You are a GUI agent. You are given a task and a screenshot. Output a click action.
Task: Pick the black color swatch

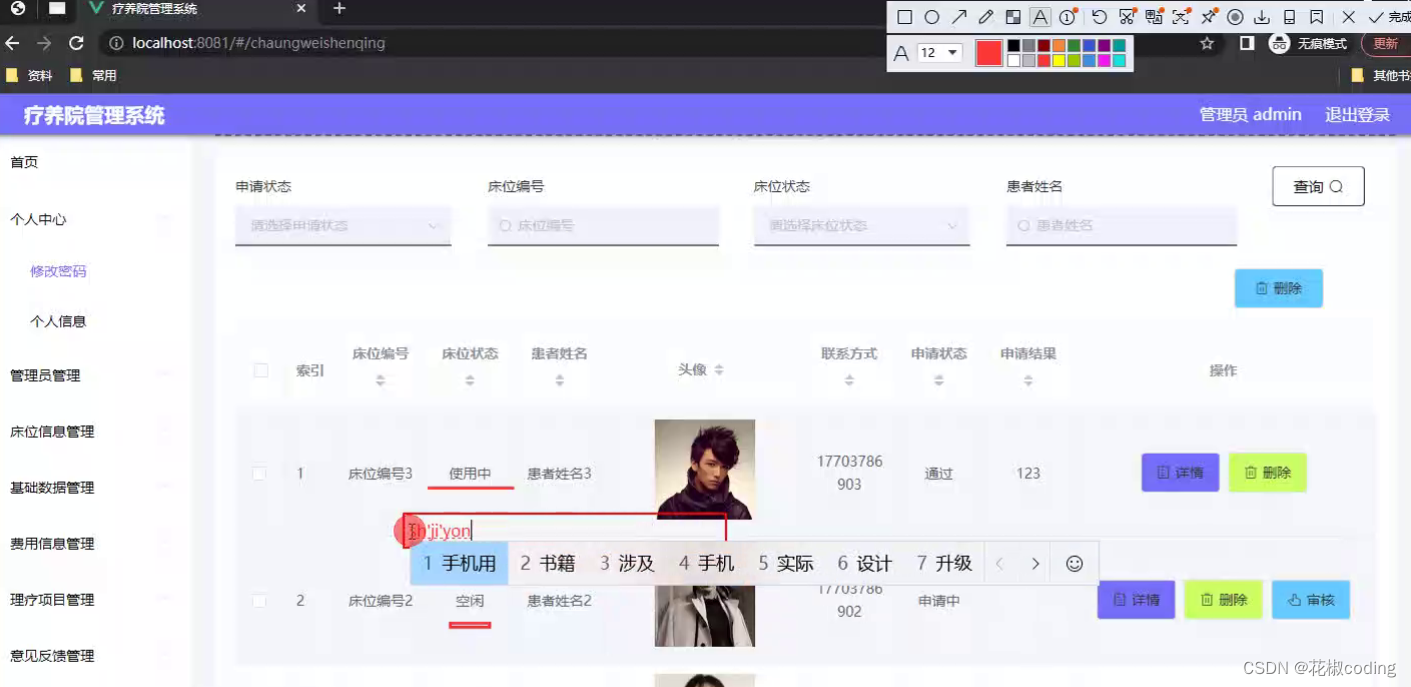pyautogui.click(x=1013, y=46)
